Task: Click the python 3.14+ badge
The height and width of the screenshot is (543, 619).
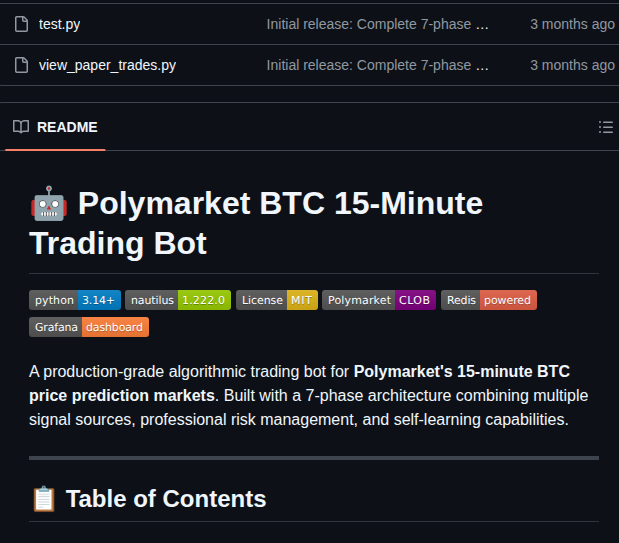Action: point(75,300)
